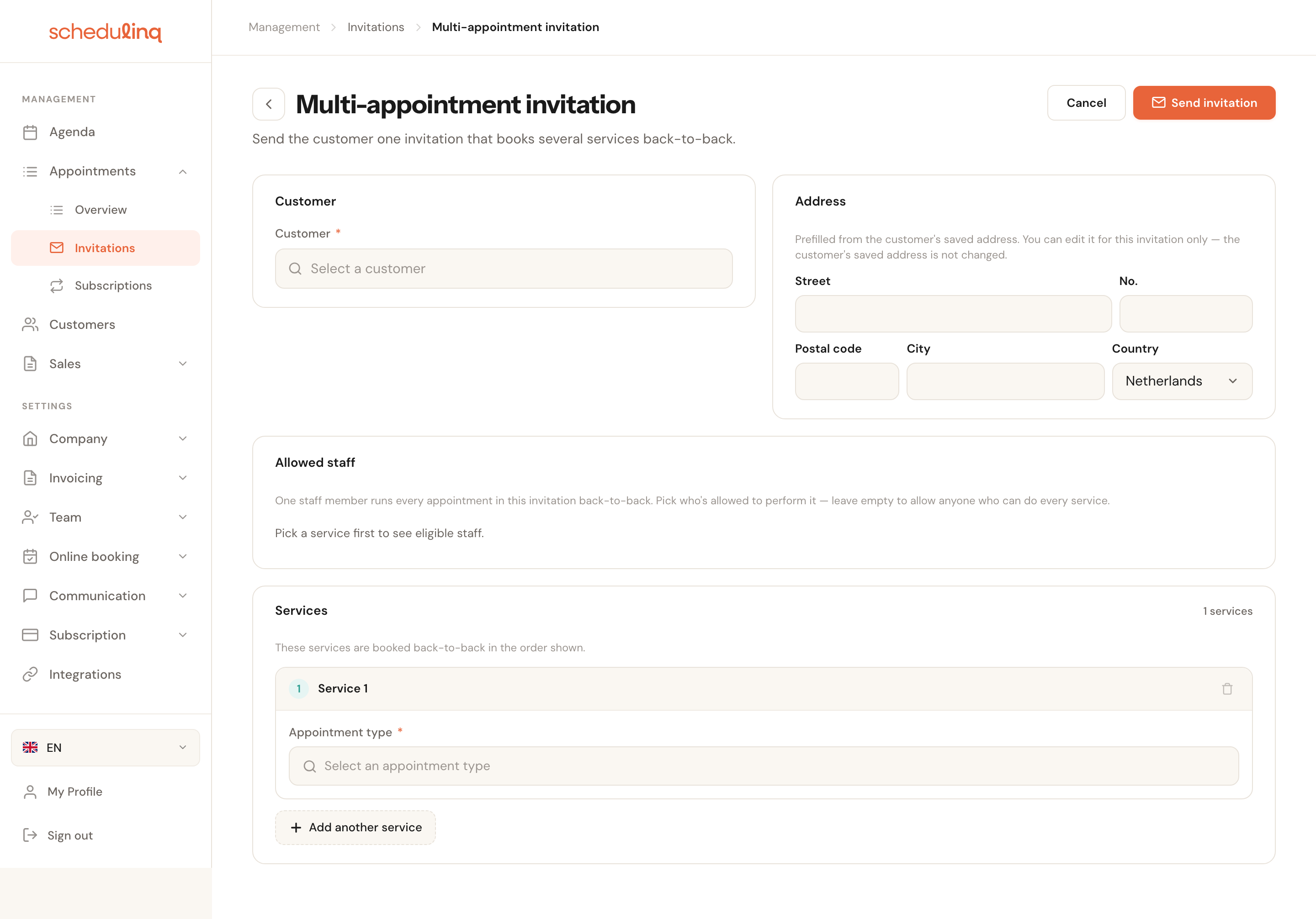
Task: Click plus icon on Add another service
Action: [x=296, y=827]
